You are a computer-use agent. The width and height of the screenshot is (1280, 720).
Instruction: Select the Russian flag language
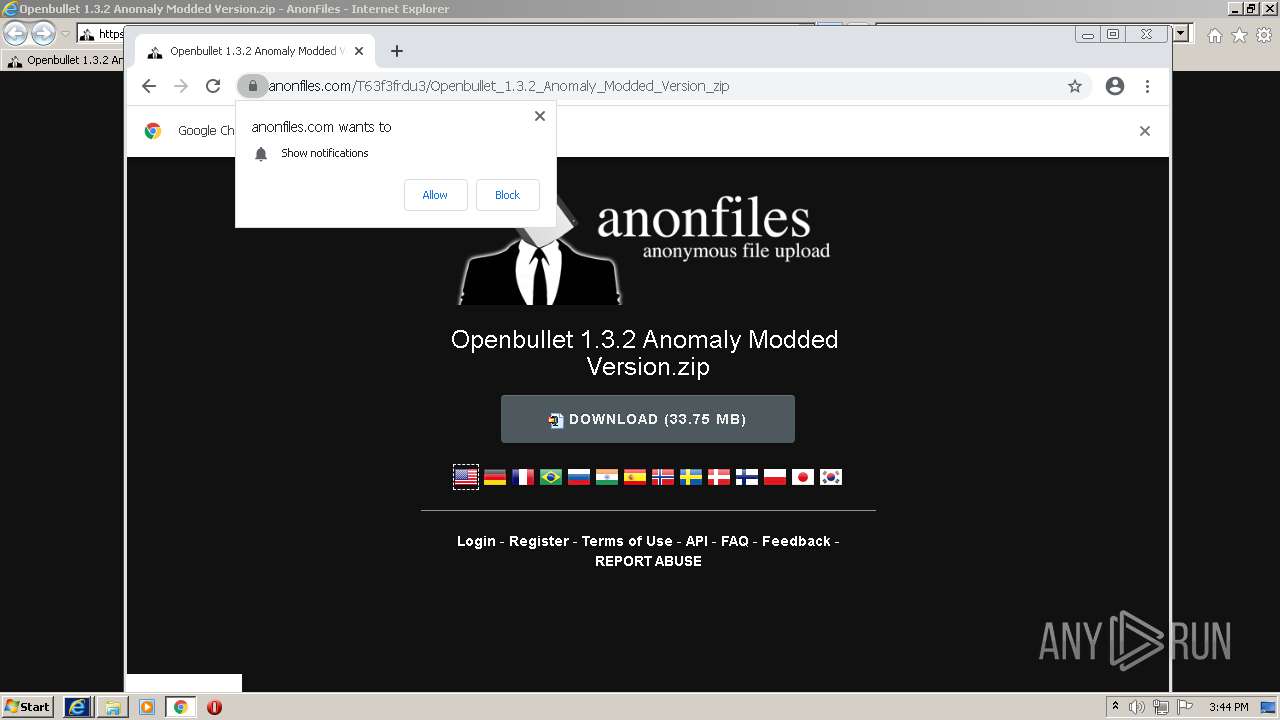578,477
